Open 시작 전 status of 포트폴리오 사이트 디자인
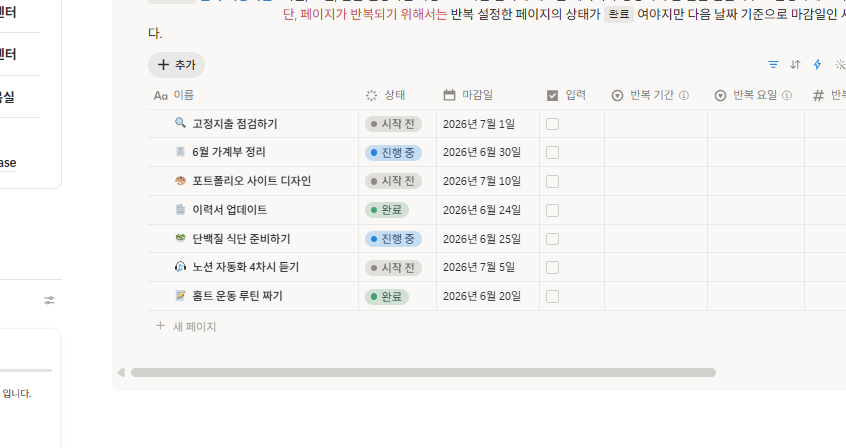This screenshot has width=846, height=448. click(393, 181)
